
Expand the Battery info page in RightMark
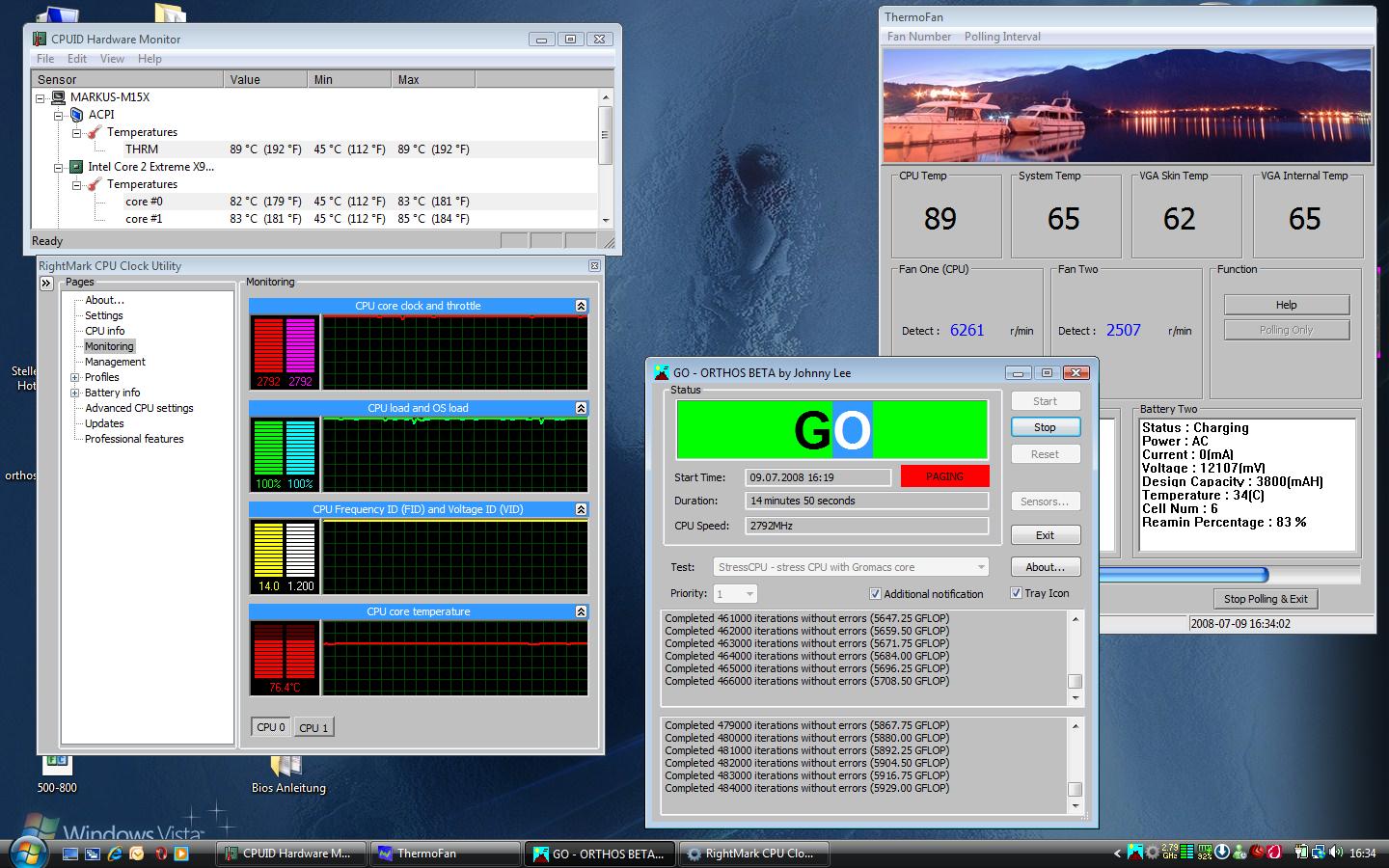pos(75,393)
